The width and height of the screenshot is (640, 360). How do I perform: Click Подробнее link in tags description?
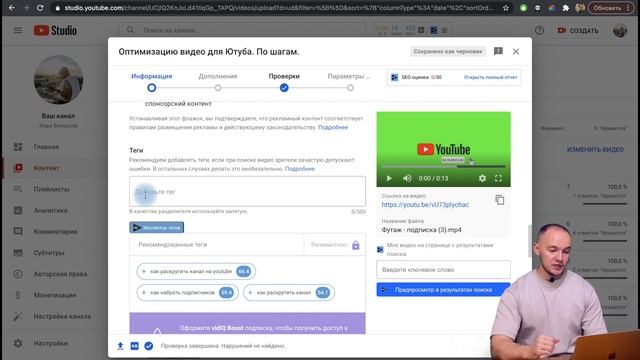tap(300, 169)
